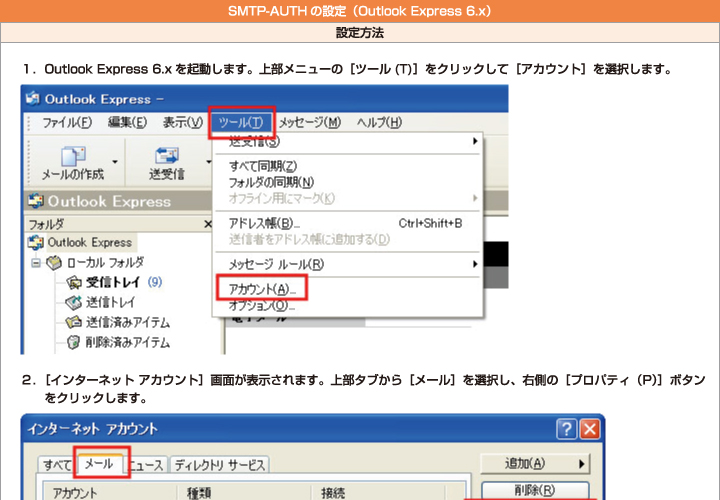Open the 送受信 toolbar dropdown arrow

(208, 162)
